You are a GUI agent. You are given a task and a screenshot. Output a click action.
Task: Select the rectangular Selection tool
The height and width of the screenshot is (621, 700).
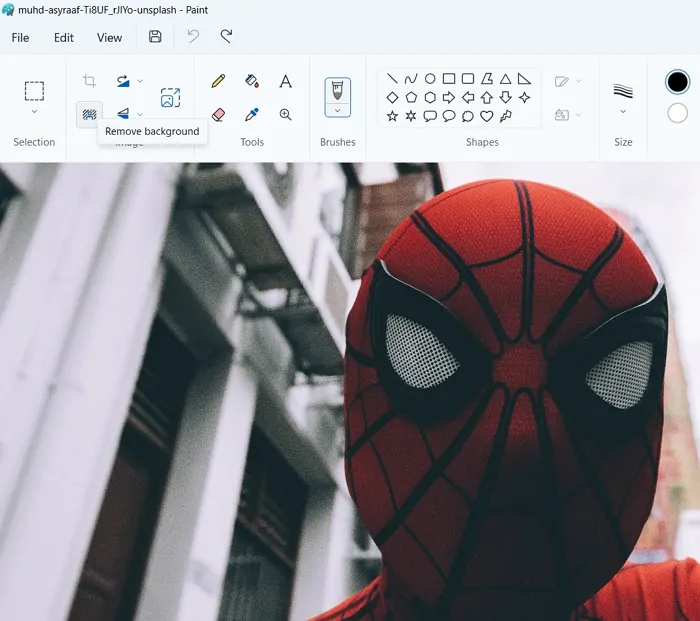point(34,91)
